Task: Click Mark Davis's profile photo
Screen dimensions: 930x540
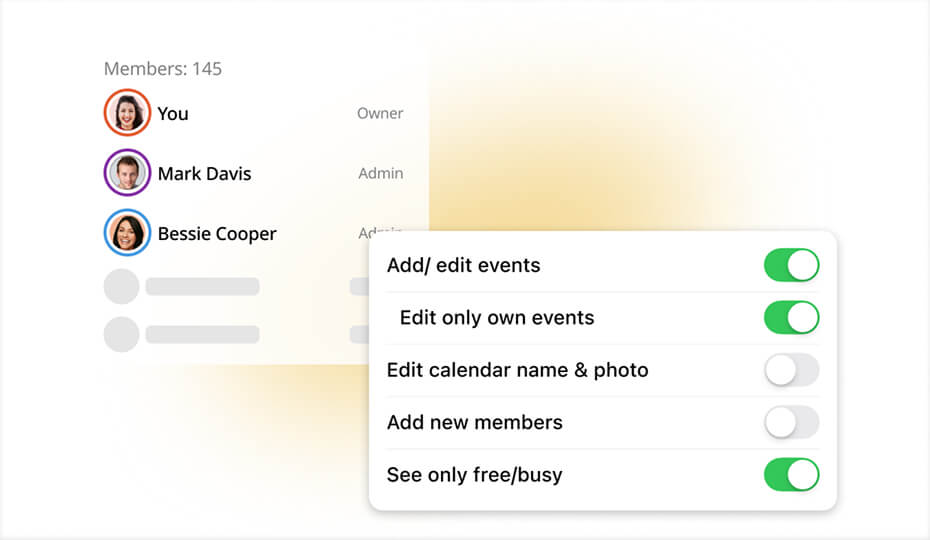Action: (x=127, y=173)
